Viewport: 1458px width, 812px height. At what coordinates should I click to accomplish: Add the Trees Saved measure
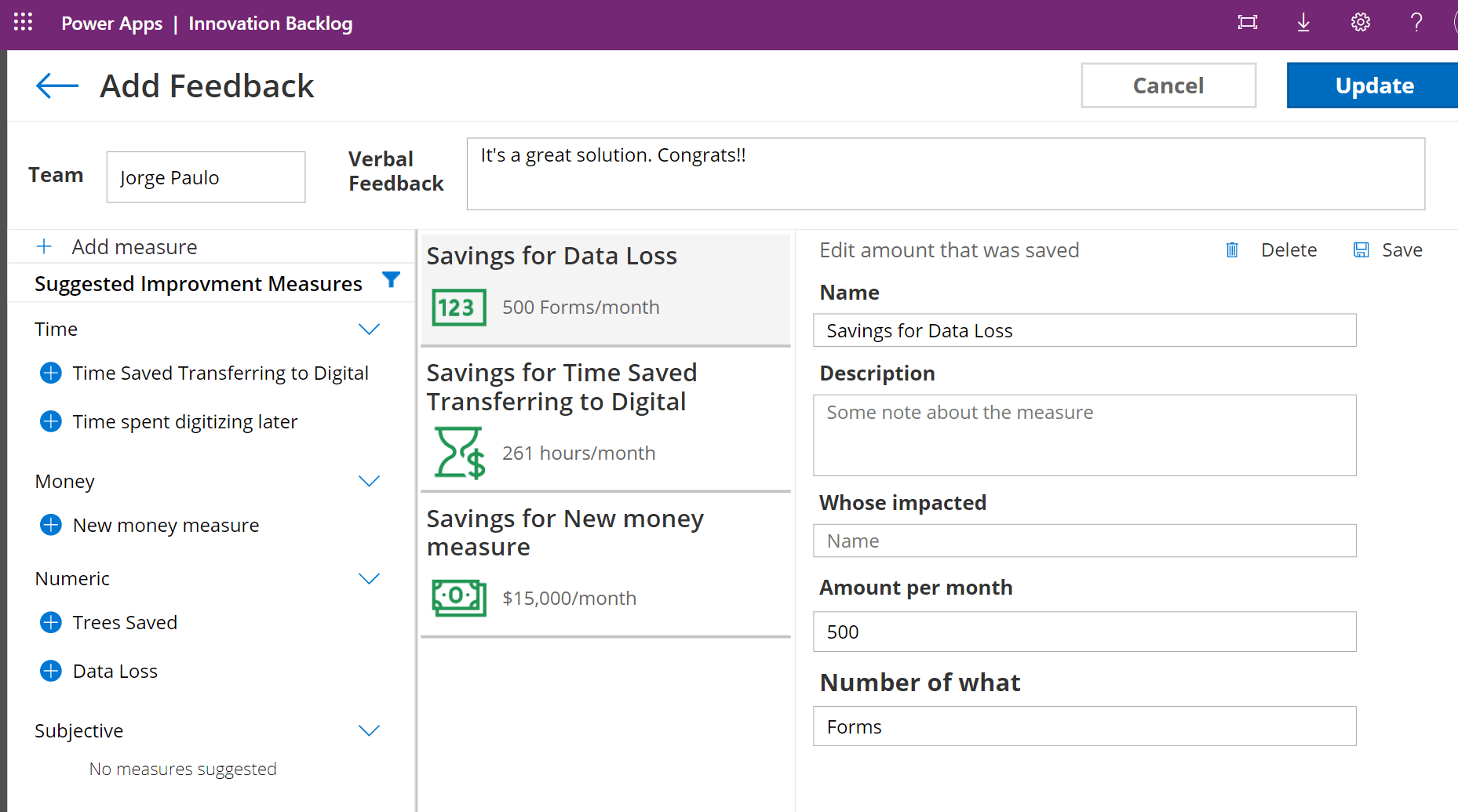pyautogui.click(x=51, y=622)
